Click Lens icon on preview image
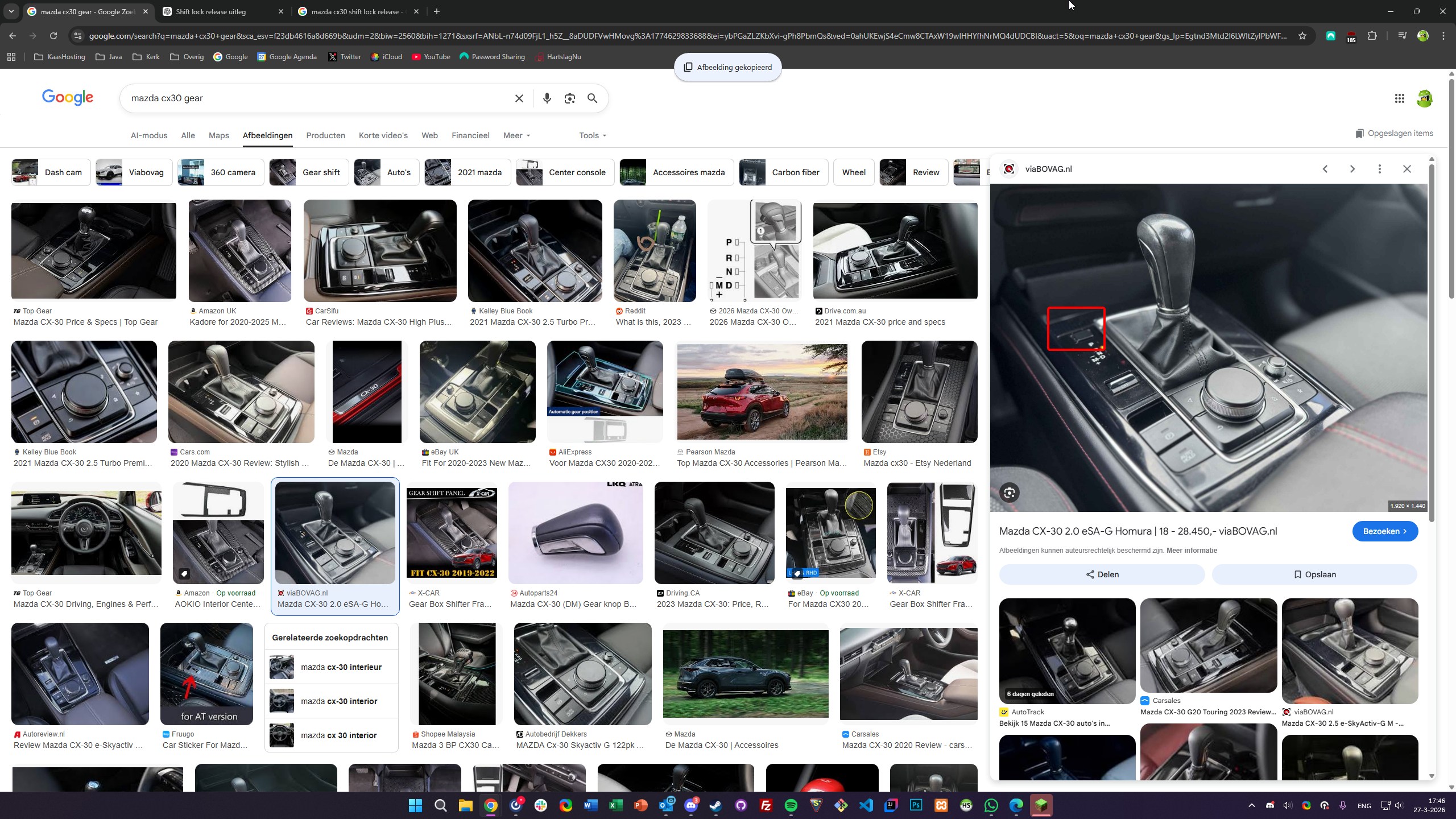Viewport: 1456px width, 819px height. (x=1010, y=493)
